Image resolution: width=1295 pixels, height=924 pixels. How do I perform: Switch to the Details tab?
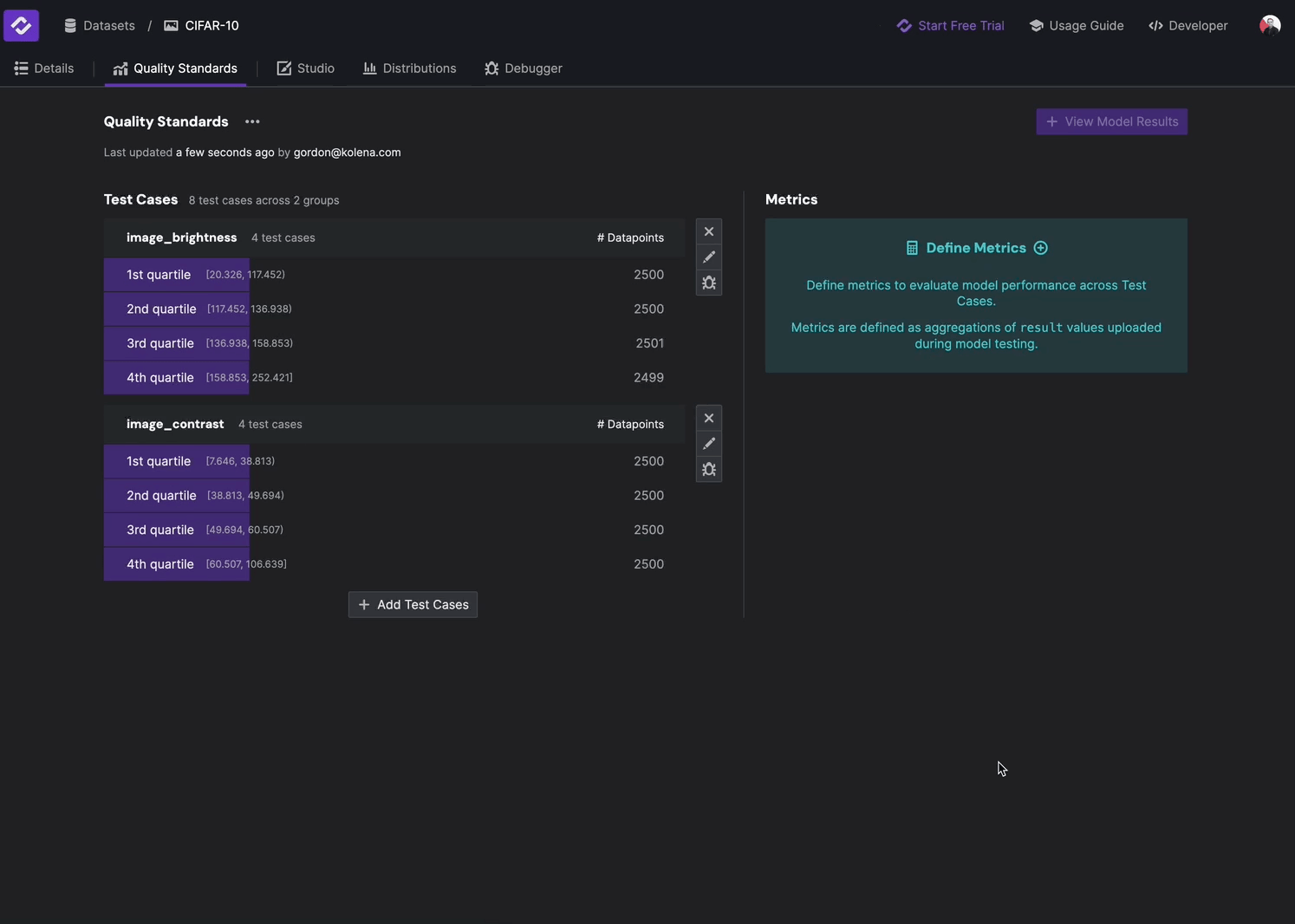pos(44,68)
